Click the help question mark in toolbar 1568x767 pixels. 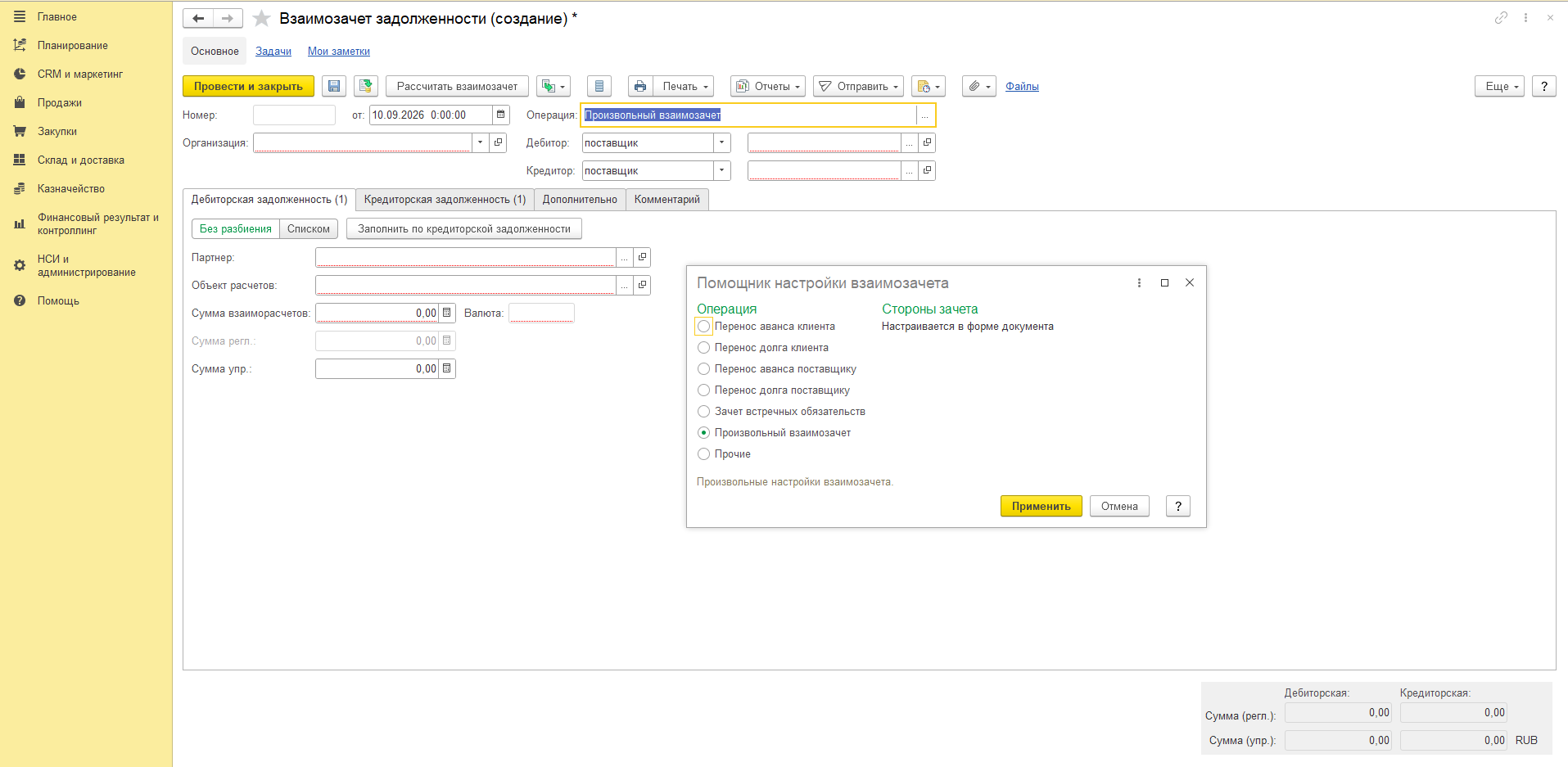pyautogui.click(x=1544, y=86)
